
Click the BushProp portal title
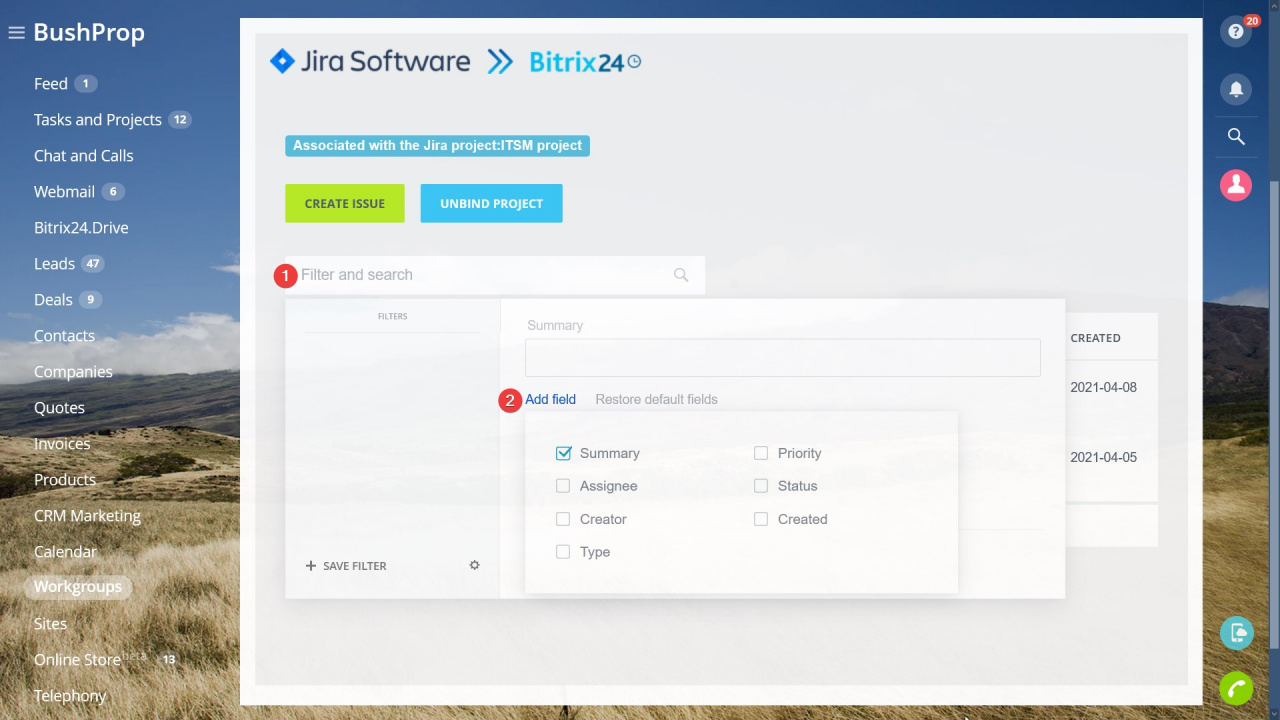point(89,33)
